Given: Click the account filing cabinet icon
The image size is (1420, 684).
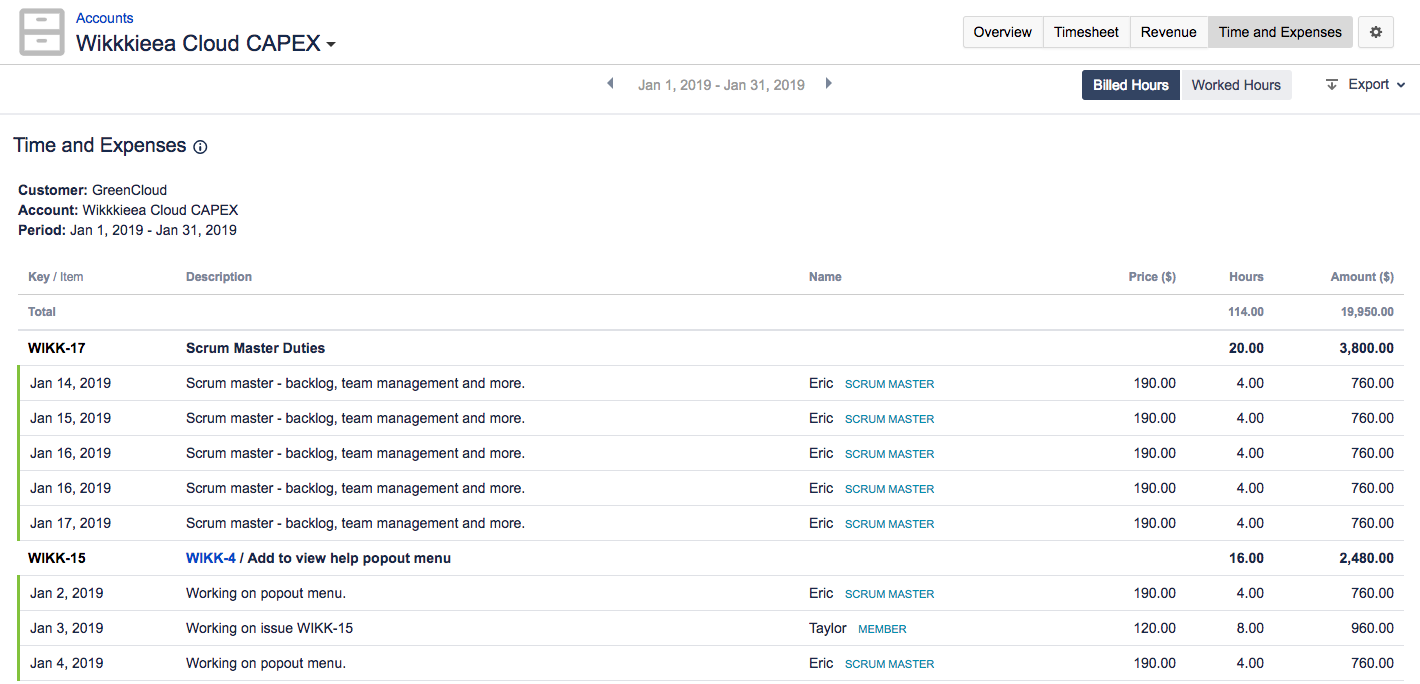Looking at the screenshot, I should [42, 32].
